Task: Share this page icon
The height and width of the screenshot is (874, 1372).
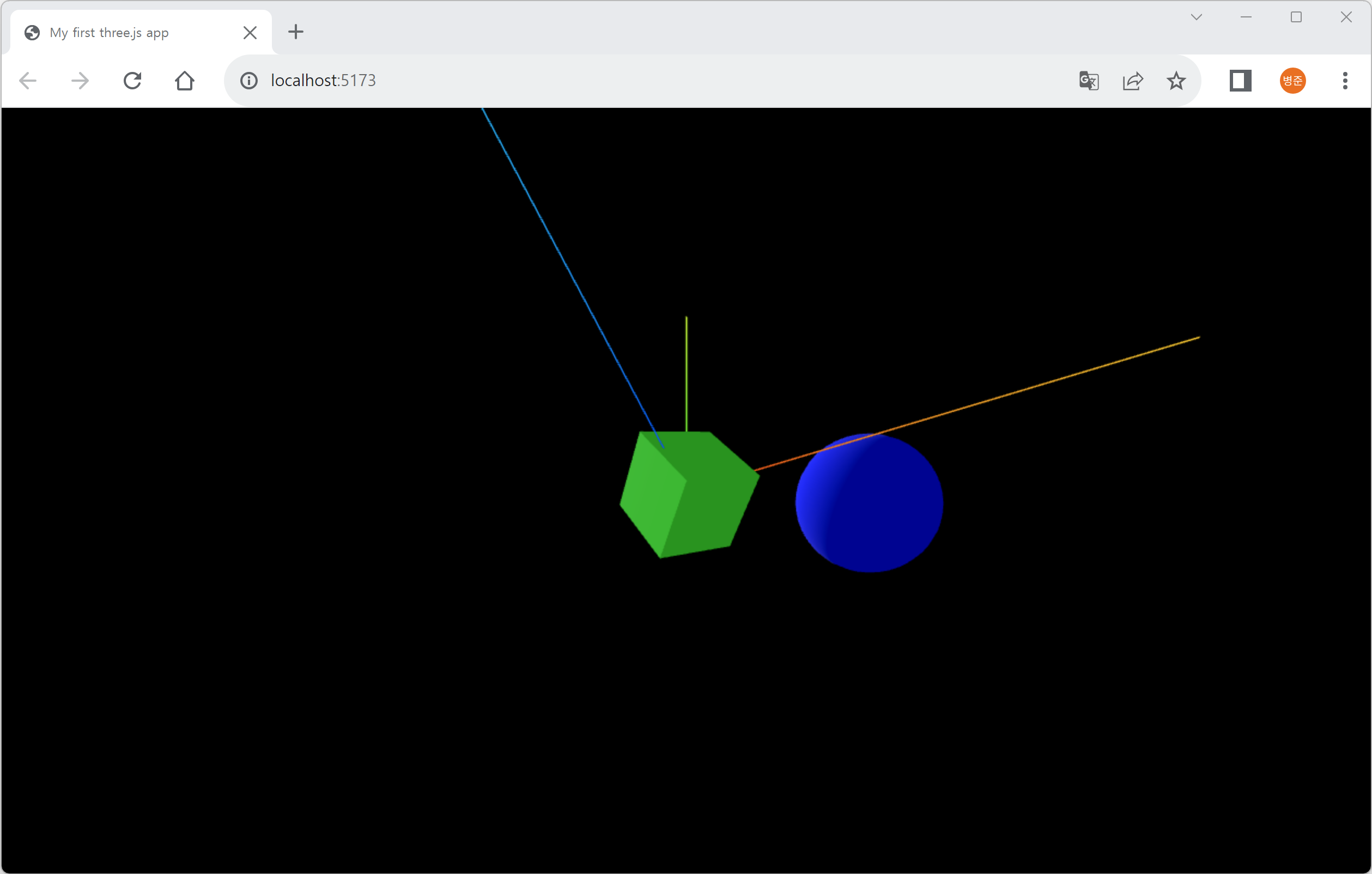Action: click(1133, 81)
